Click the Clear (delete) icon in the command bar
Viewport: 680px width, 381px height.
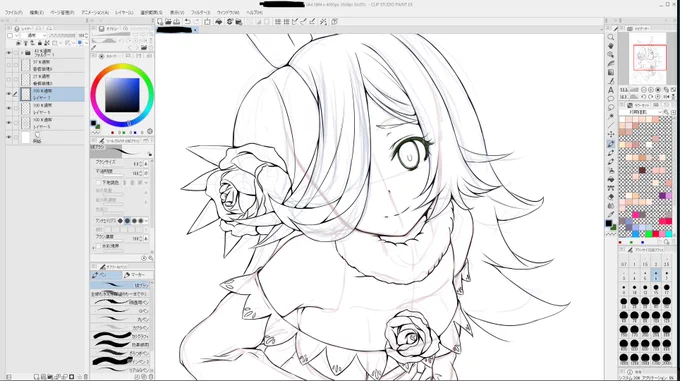coord(207,22)
